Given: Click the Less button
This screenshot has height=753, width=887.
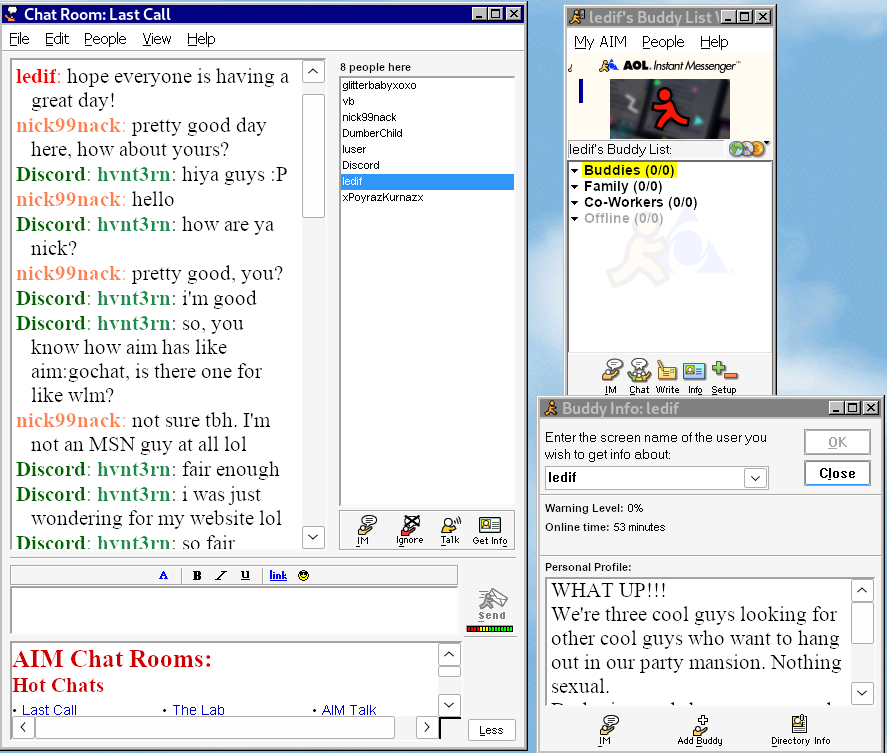Looking at the screenshot, I should (491, 730).
